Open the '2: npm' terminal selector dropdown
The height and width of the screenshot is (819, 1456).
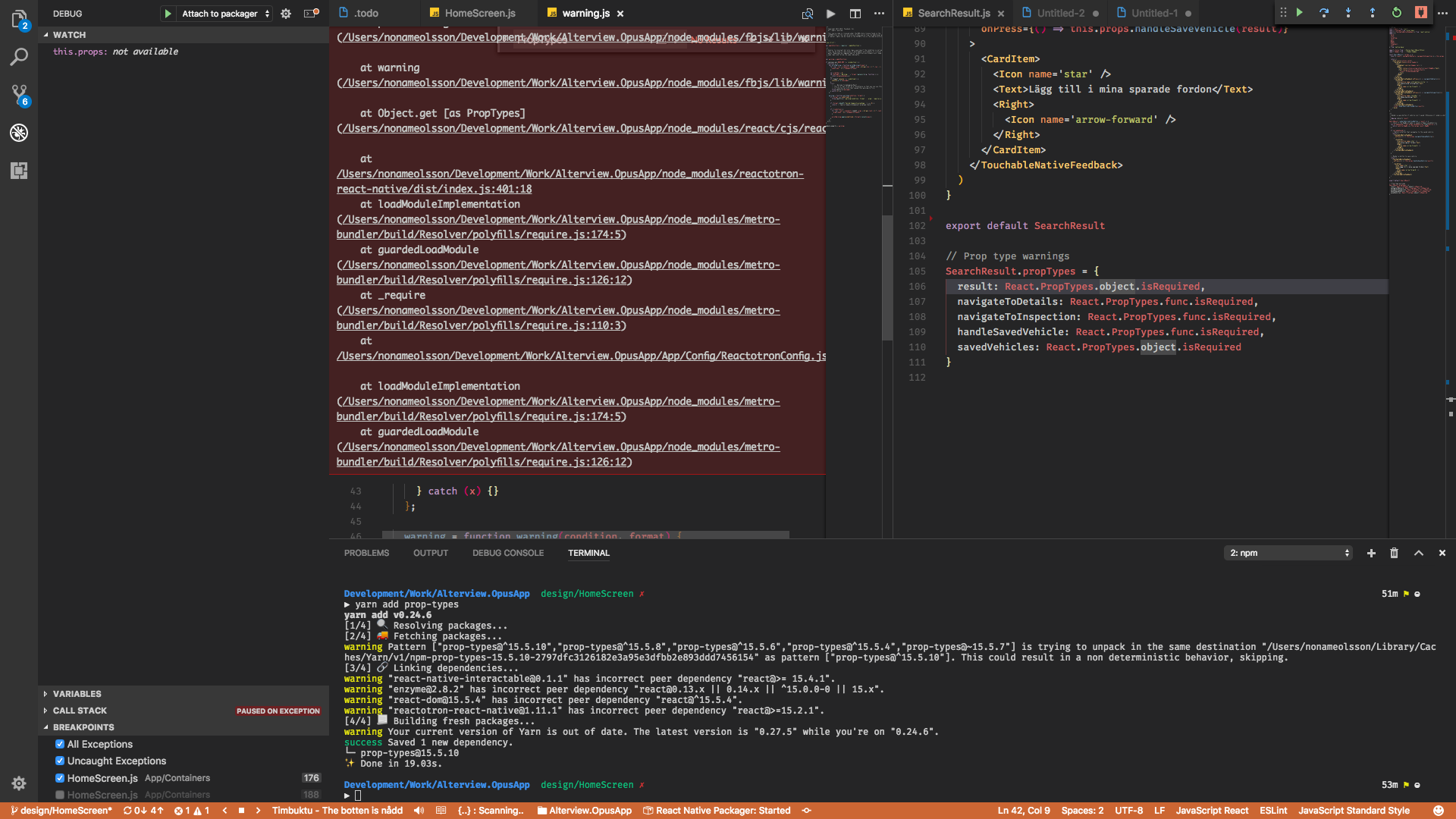pos(1287,553)
